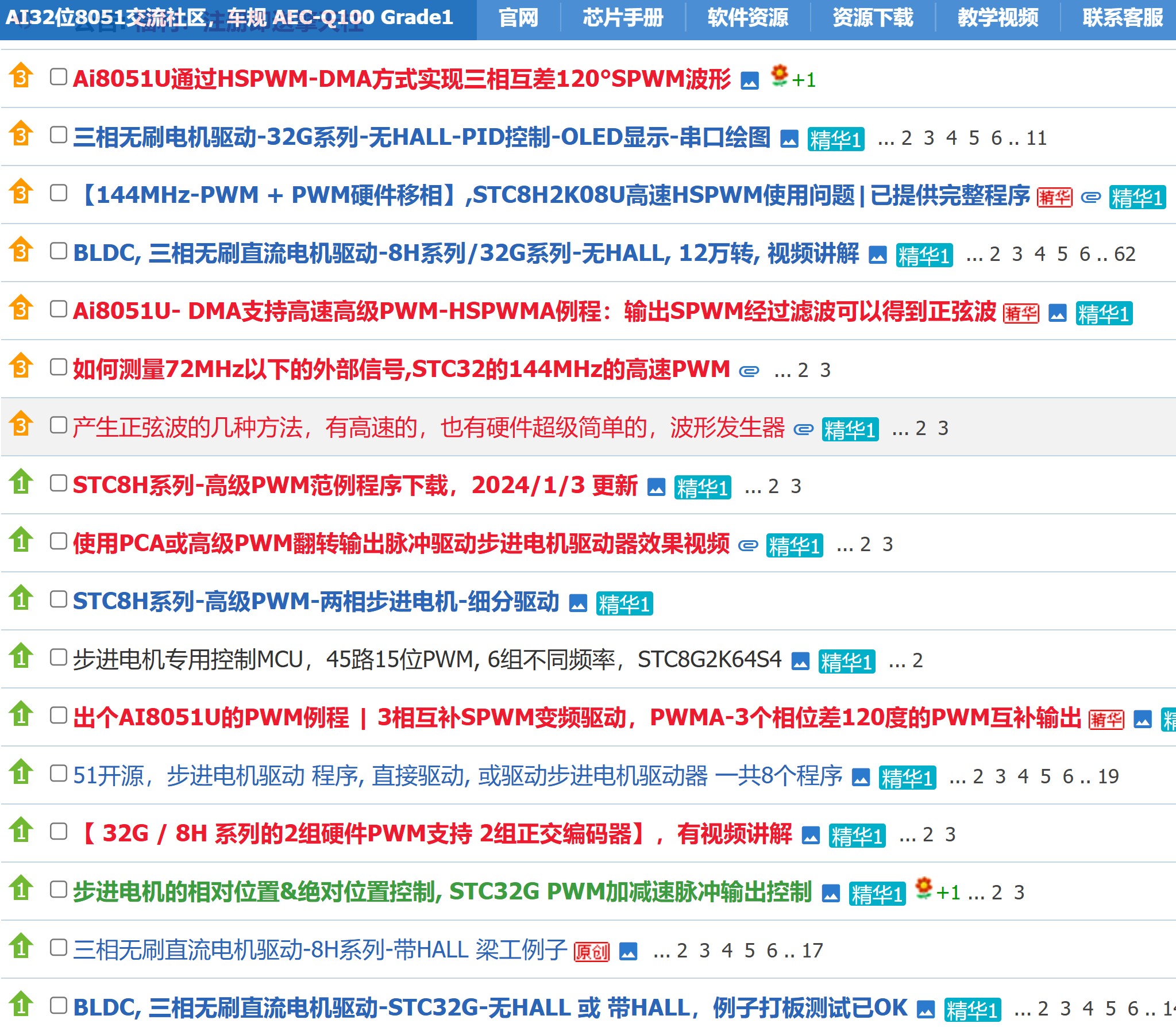Click sticky level-1 icon of 32G/8H正交编码器 thread

21,830
